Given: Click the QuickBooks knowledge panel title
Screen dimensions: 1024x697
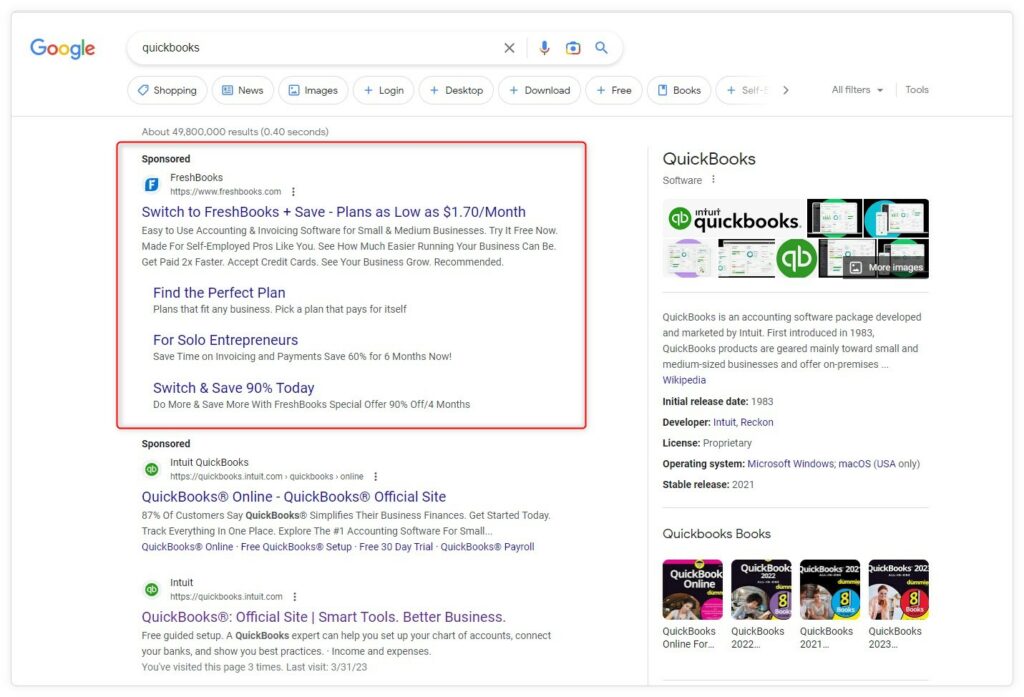Looking at the screenshot, I should click(709, 159).
